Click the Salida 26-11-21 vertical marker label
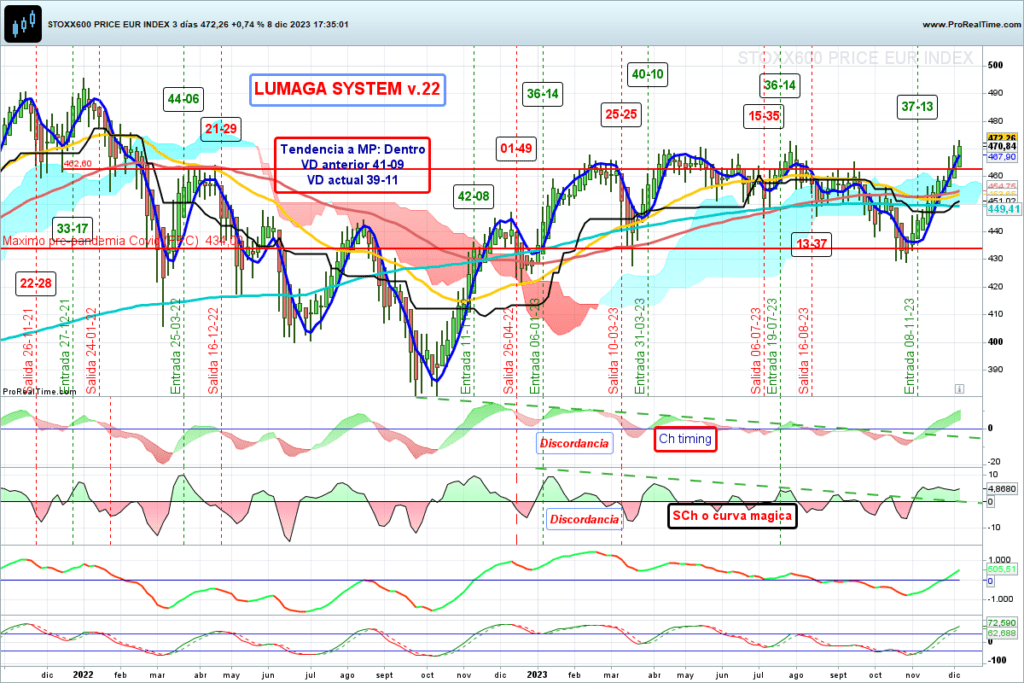 [28, 351]
